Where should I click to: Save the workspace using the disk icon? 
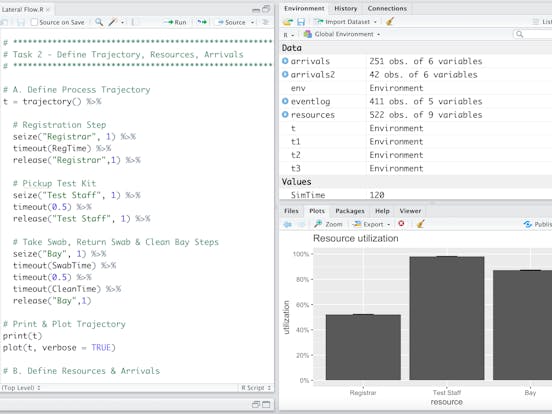(301, 22)
